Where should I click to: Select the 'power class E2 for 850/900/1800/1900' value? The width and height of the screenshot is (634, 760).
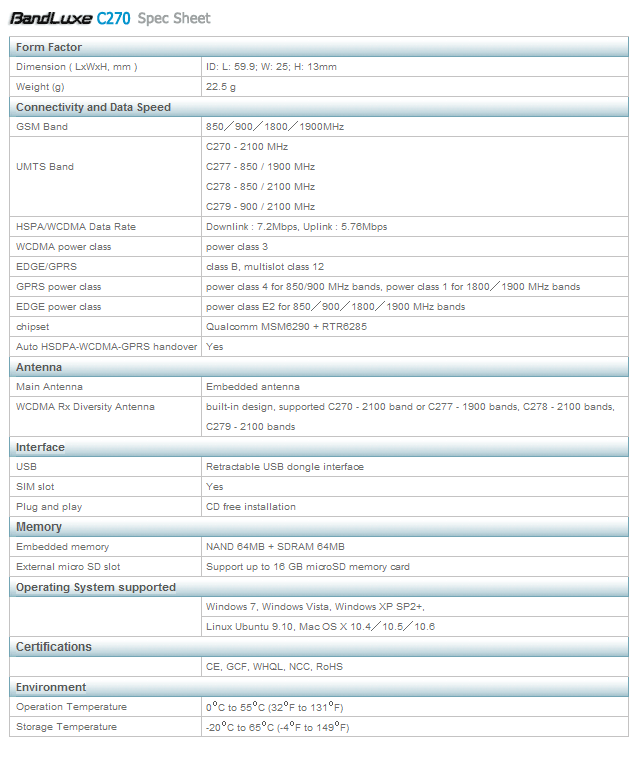coord(335,307)
